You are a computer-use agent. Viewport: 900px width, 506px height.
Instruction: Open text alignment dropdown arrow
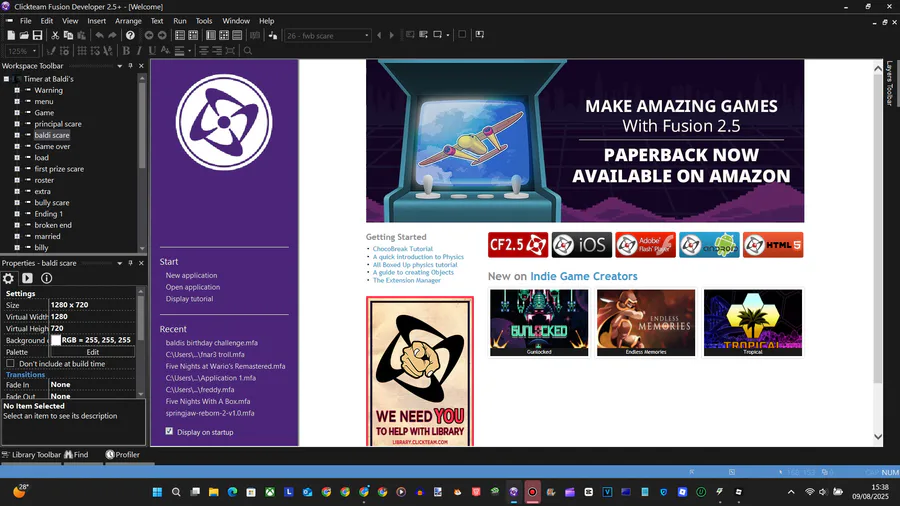(189, 50)
